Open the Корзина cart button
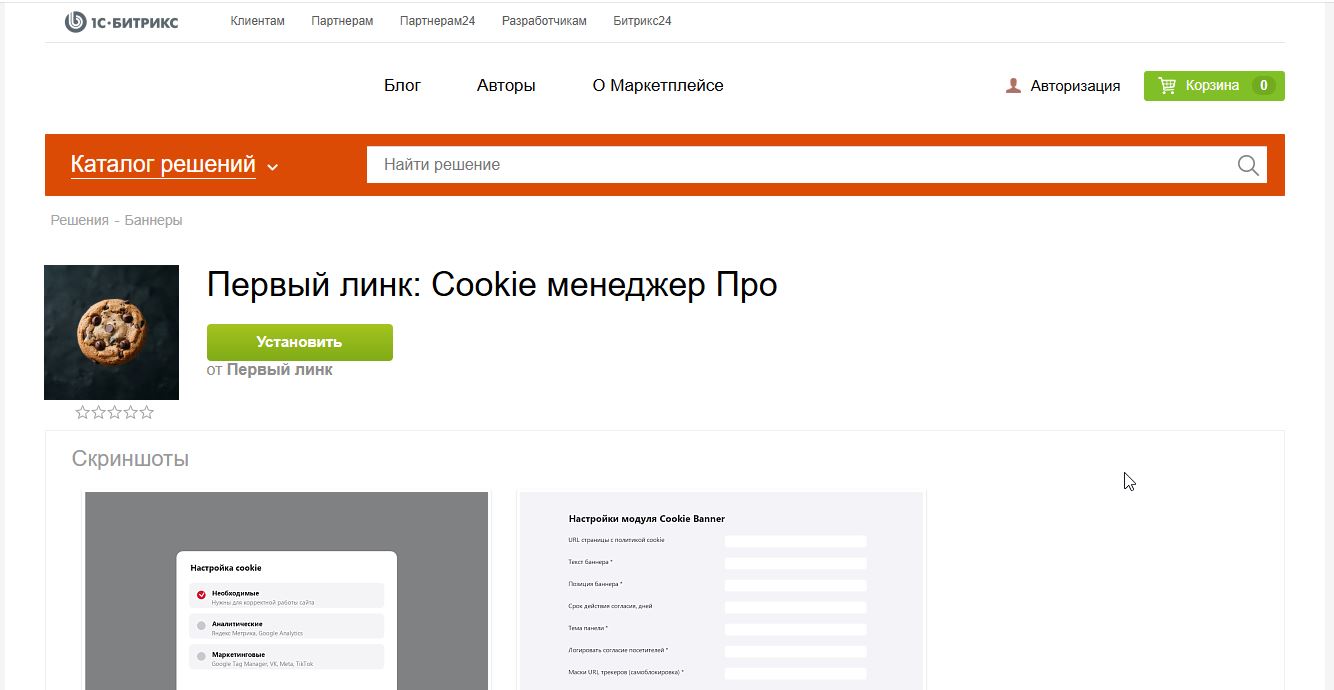Viewport: 1334px width, 690px height. (1214, 86)
